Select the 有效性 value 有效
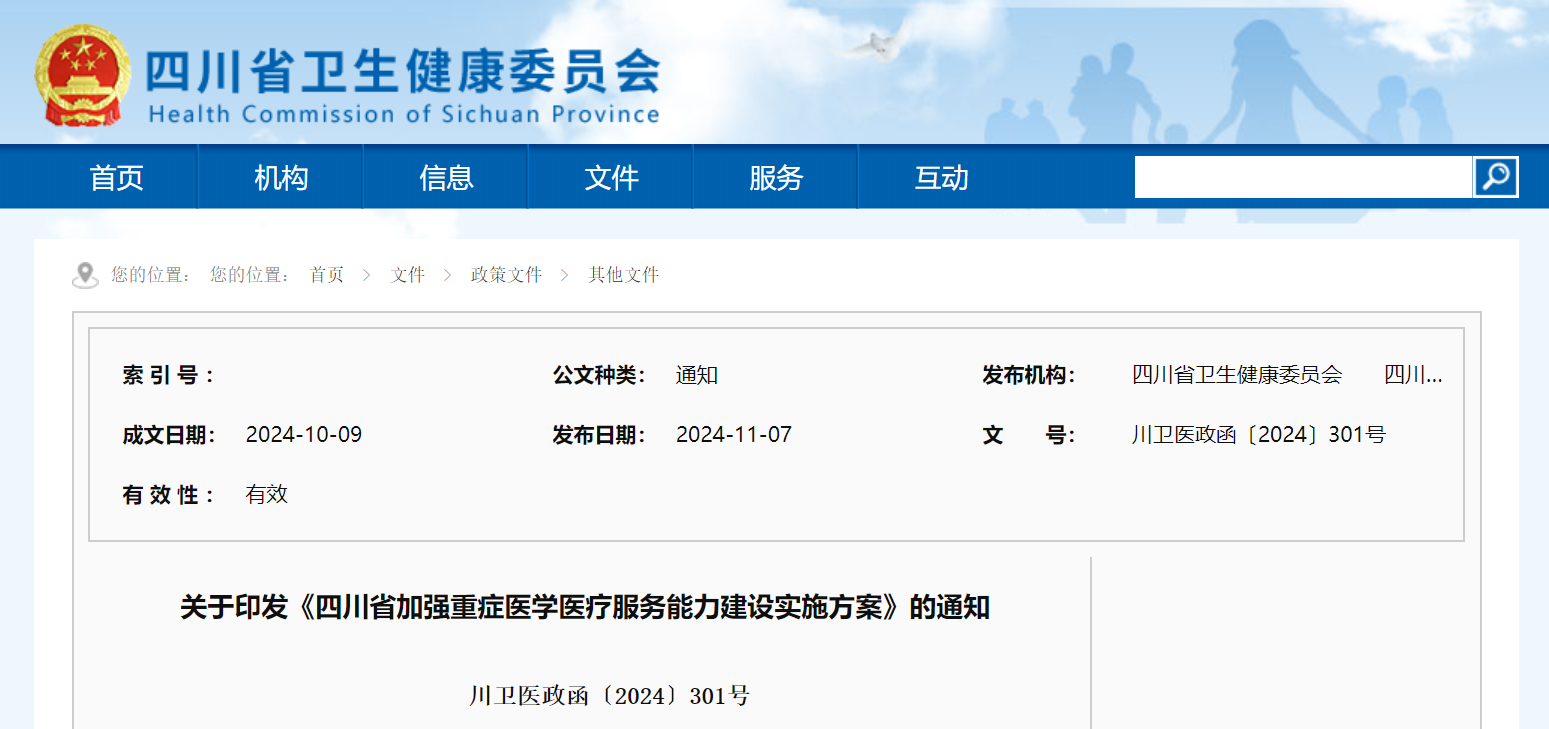This screenshot has width=1549, height=729. coord(267,494)
